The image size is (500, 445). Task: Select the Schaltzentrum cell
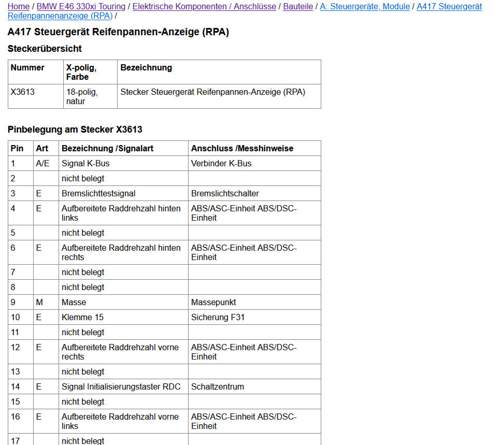255,386
